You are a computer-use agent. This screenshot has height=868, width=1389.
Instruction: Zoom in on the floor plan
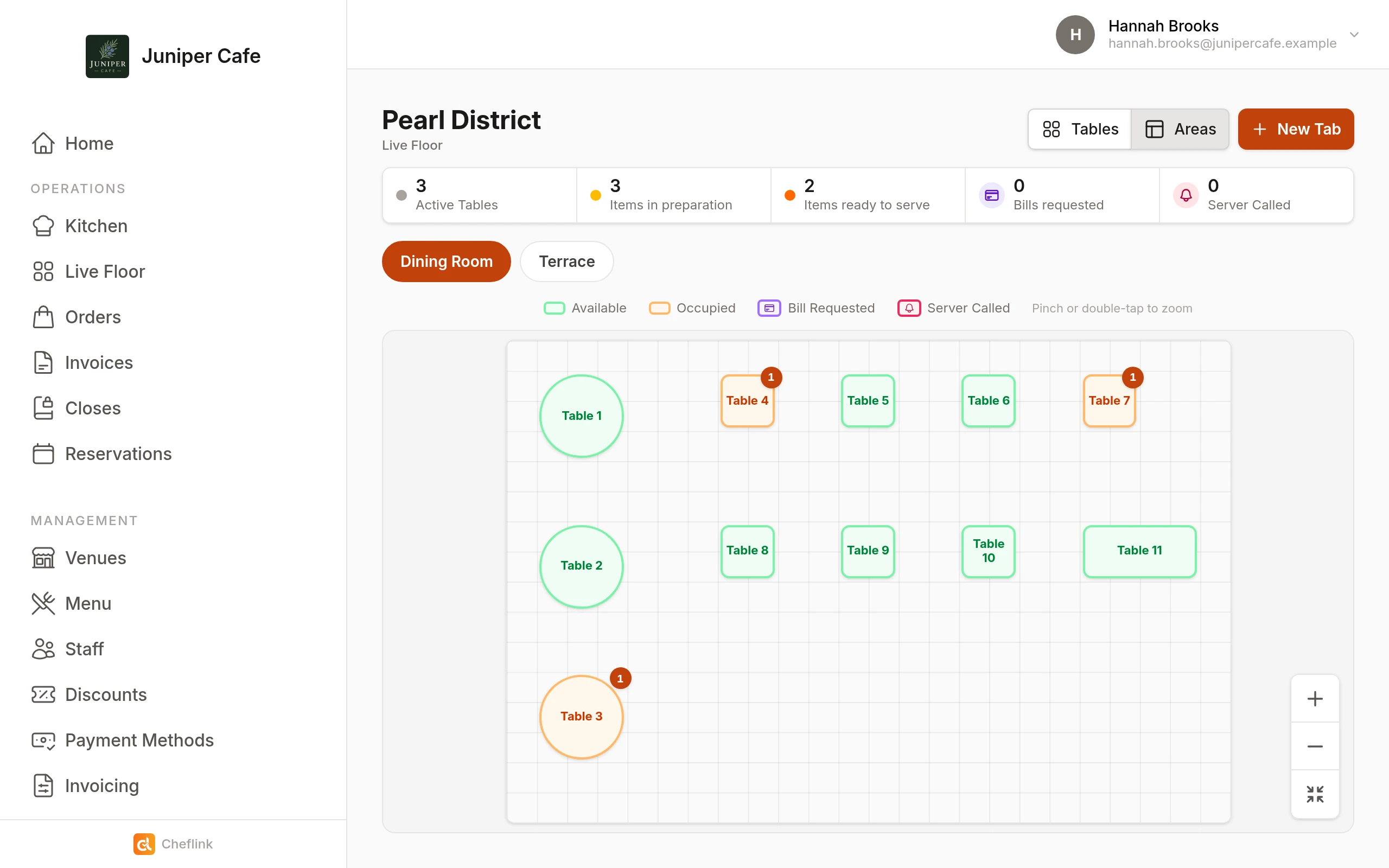[1315, 699]
